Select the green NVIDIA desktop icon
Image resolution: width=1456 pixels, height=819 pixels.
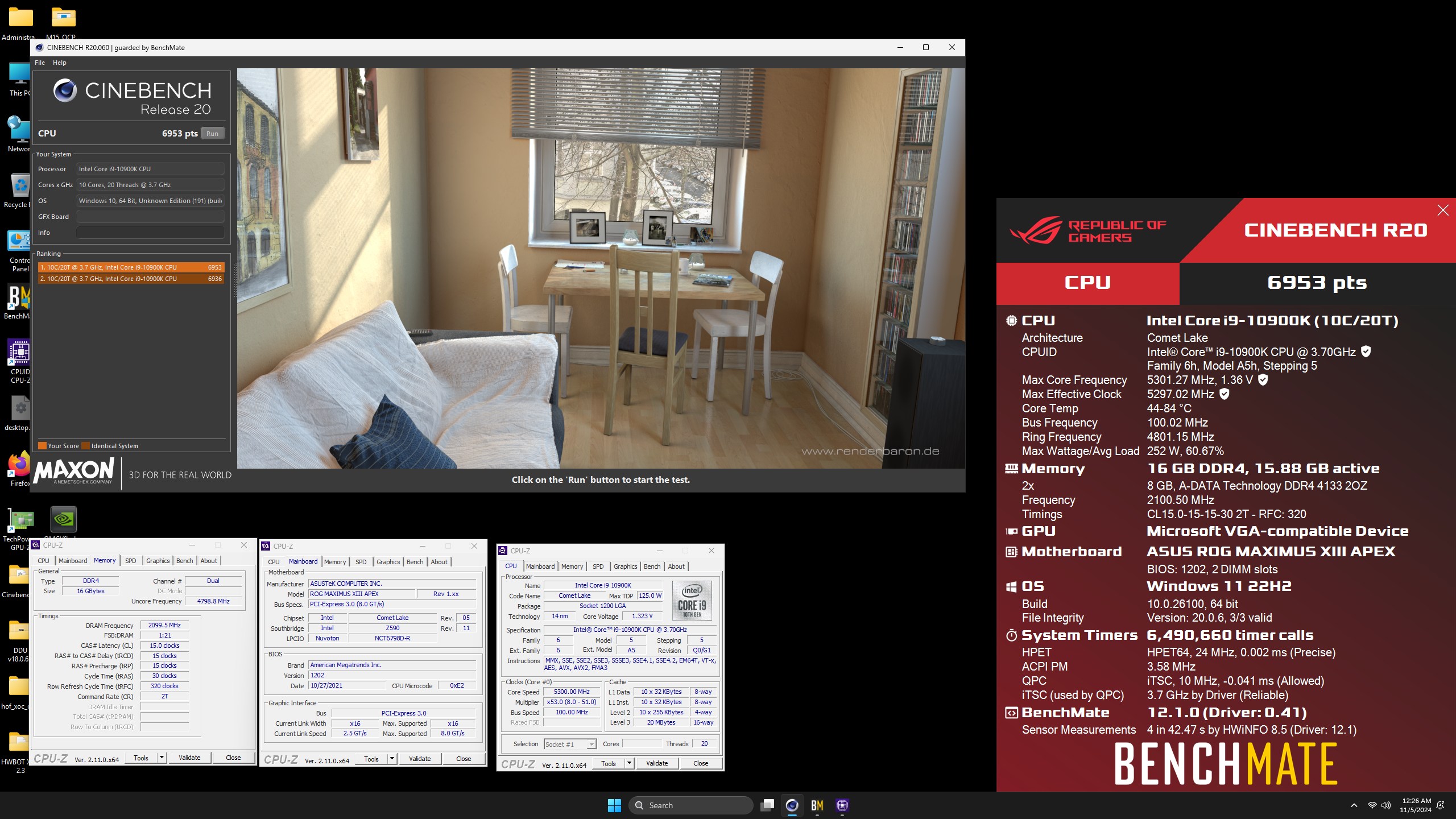(x=63, y=519)
